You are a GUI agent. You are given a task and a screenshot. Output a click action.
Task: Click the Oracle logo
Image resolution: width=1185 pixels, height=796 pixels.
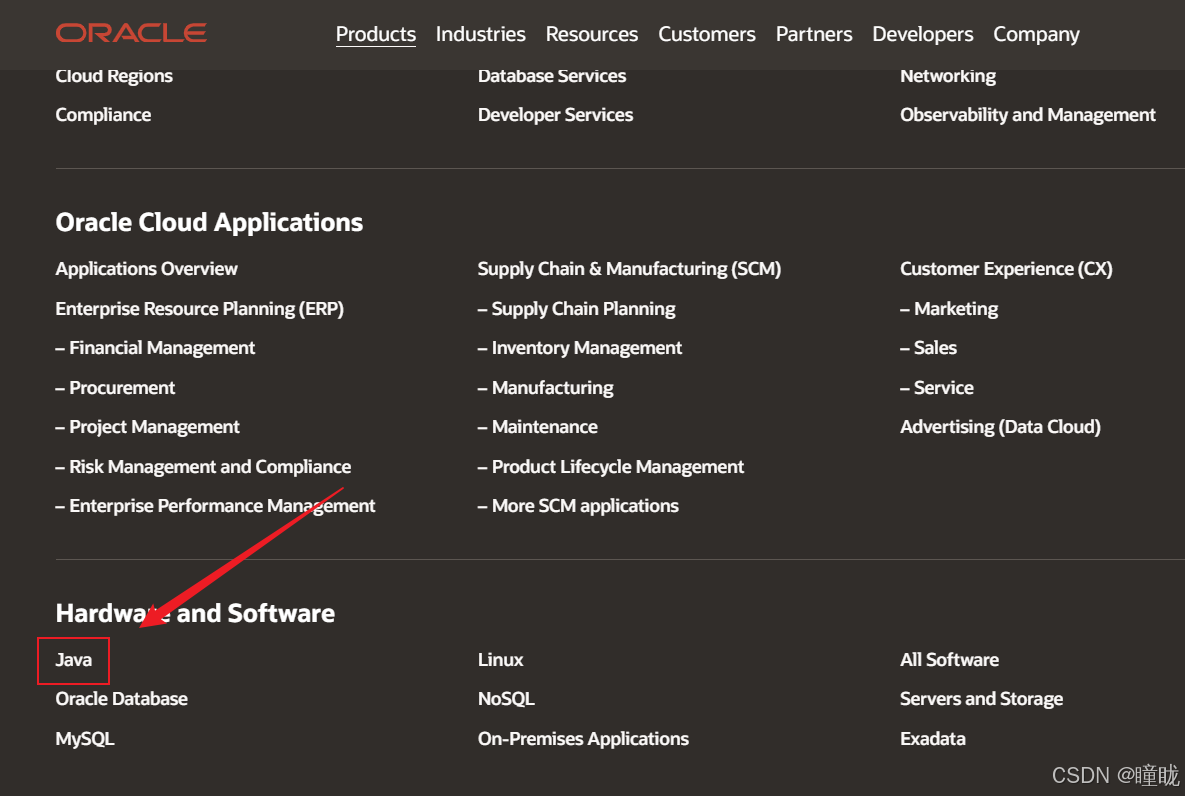coord(131,33)
